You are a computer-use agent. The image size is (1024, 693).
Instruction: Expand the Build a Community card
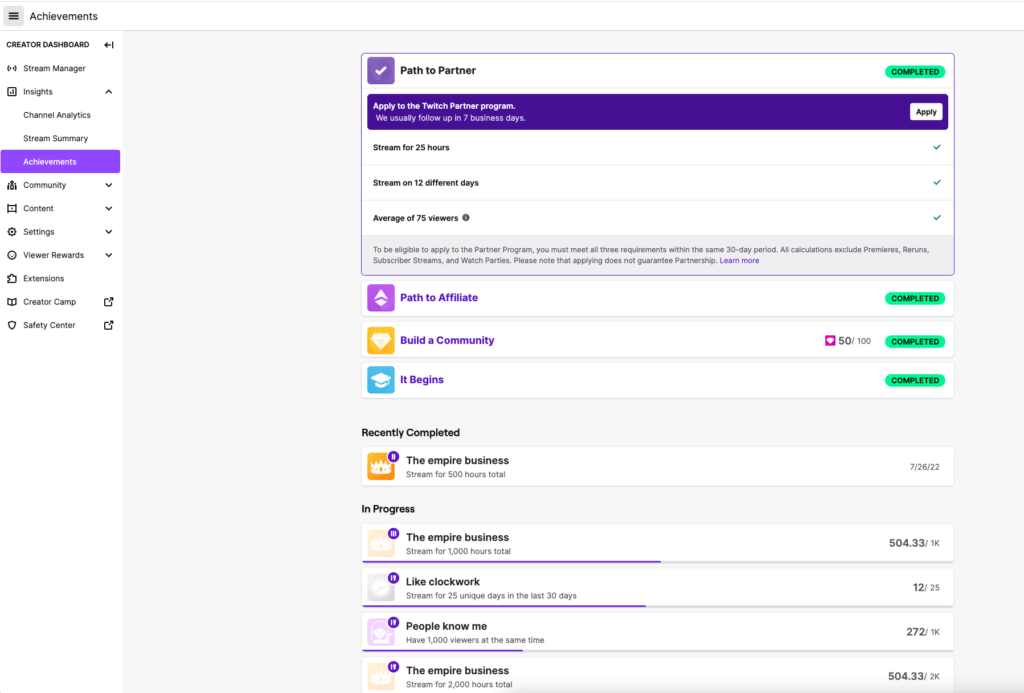pyautogui.click(x=658, y=340)
